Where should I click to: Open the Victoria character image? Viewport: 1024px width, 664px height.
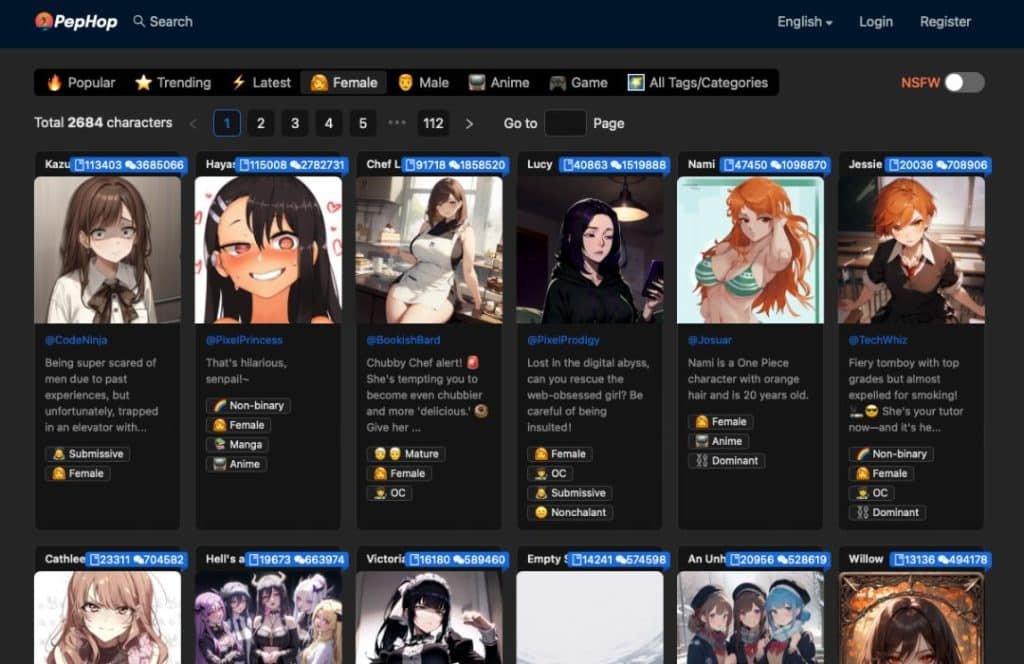pos(429,618)
